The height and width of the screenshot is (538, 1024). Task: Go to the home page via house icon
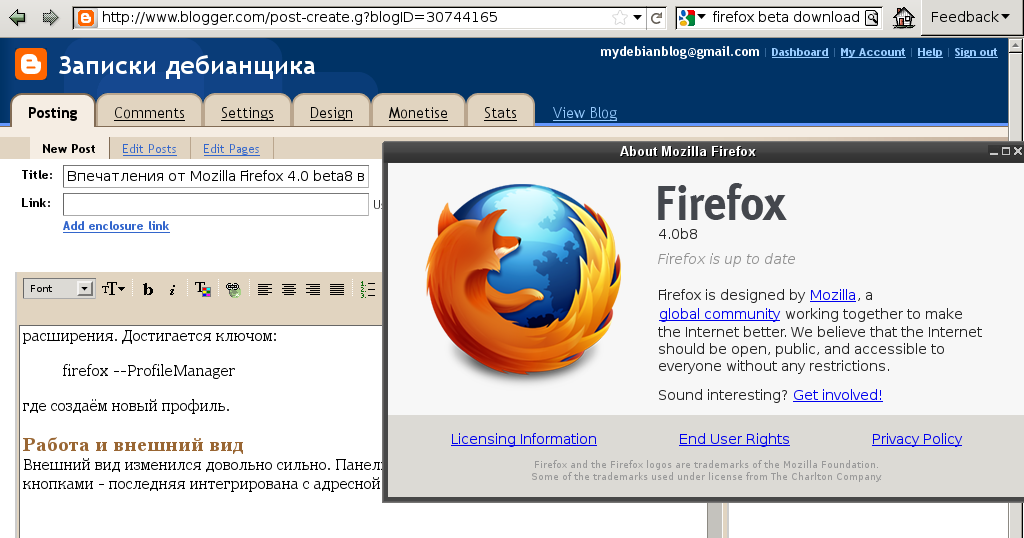click(x=904, y=18)
